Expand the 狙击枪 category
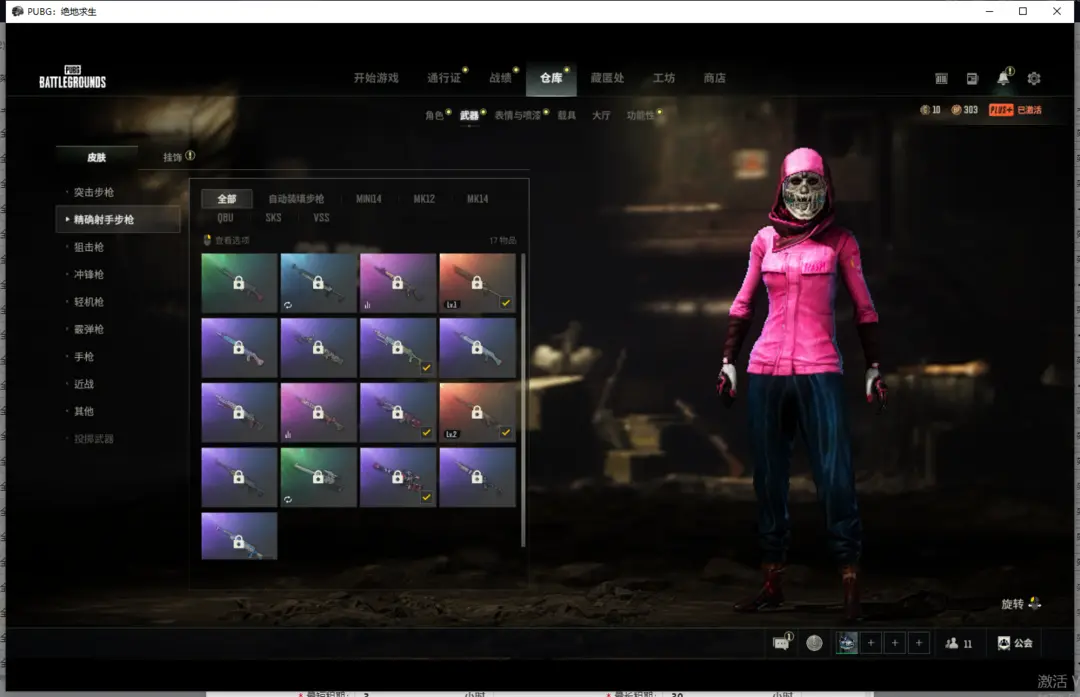 point(89,247)
